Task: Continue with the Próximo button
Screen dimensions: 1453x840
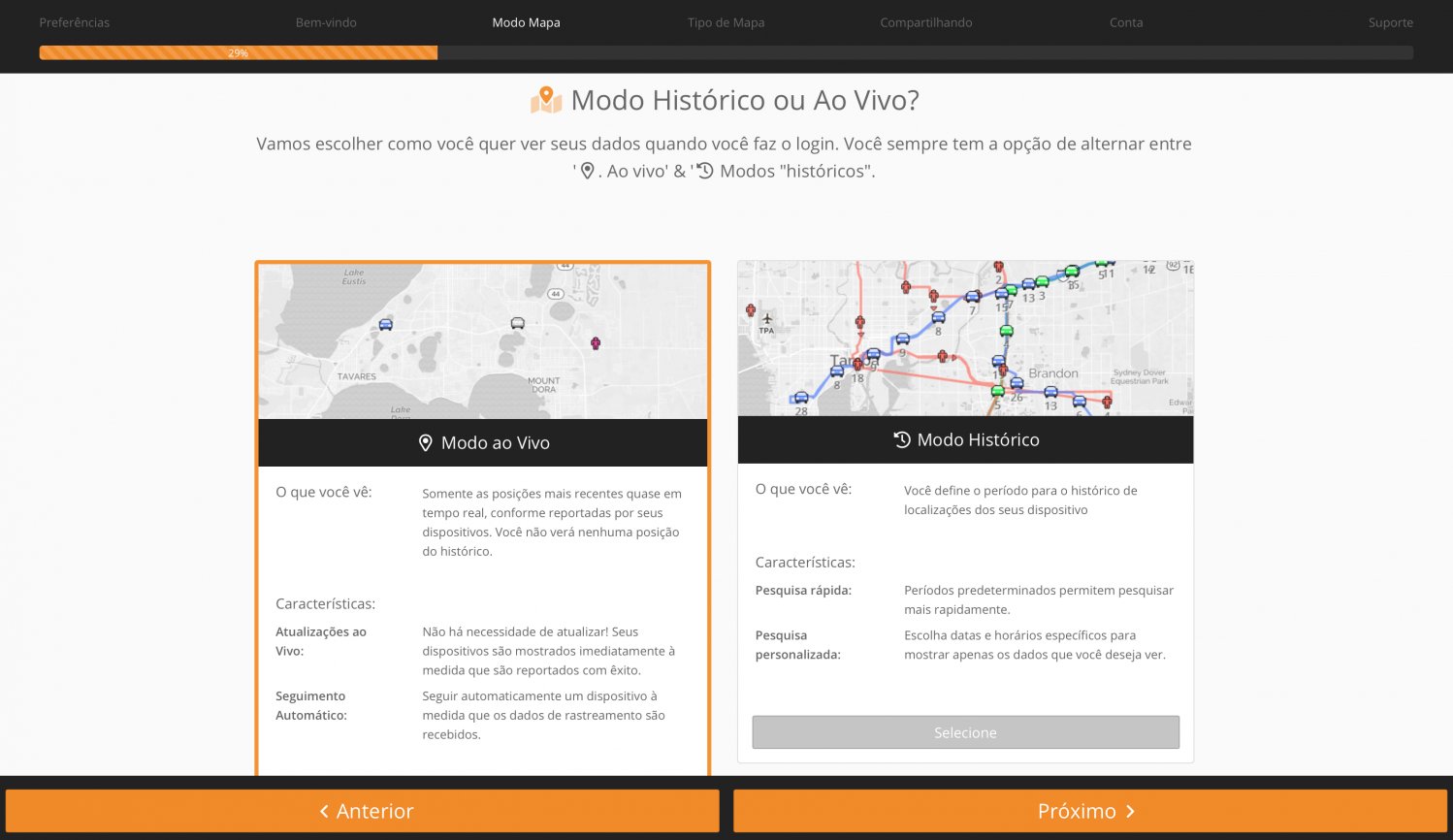Action: click(x=1089, y=811)
